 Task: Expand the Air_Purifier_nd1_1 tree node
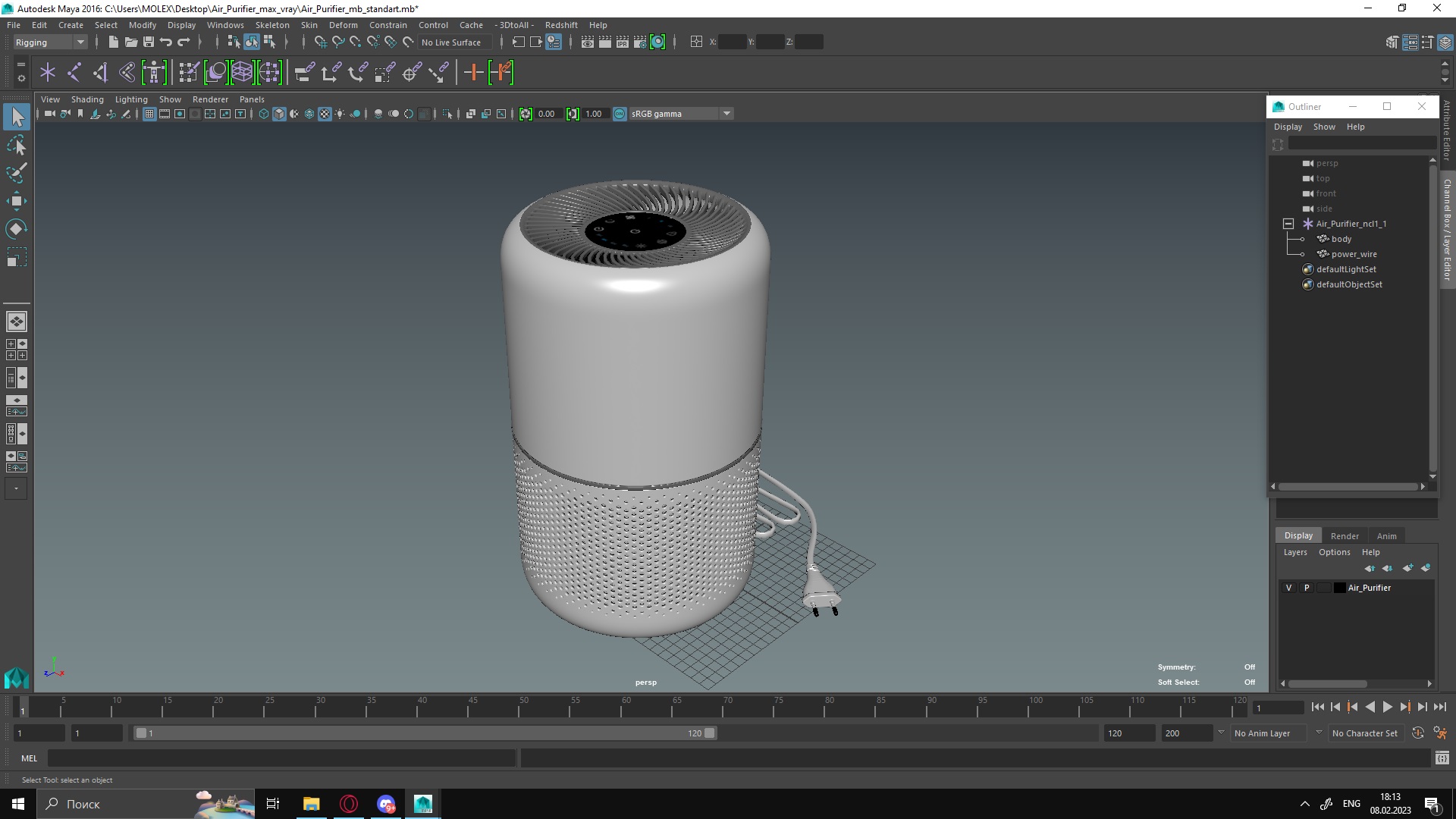pos(1287,223)
